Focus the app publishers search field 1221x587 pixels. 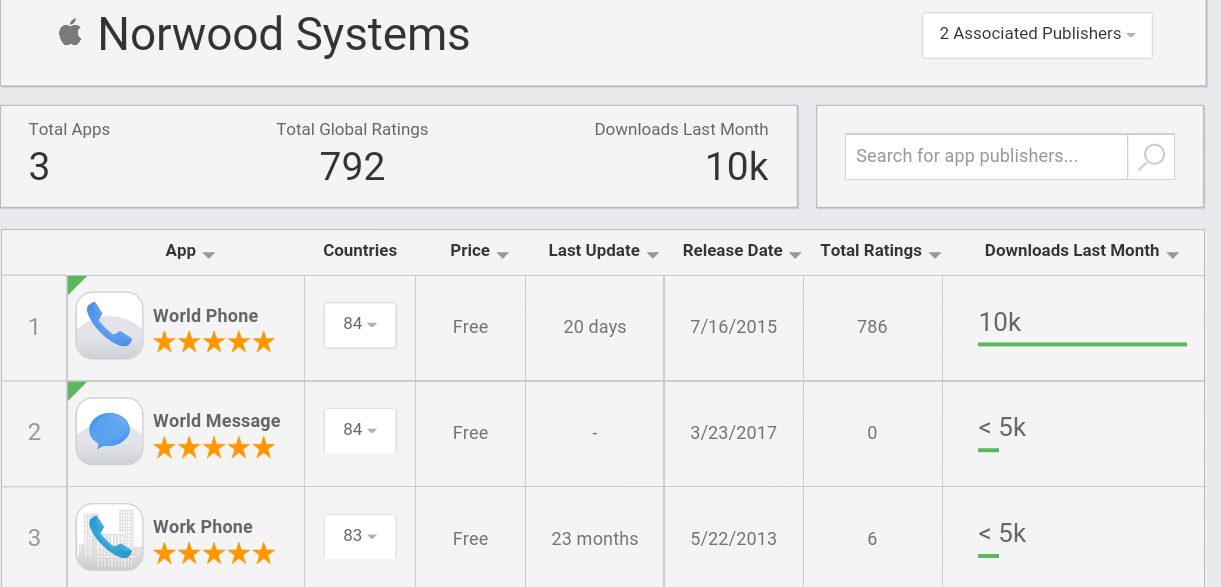coord(986,157)
